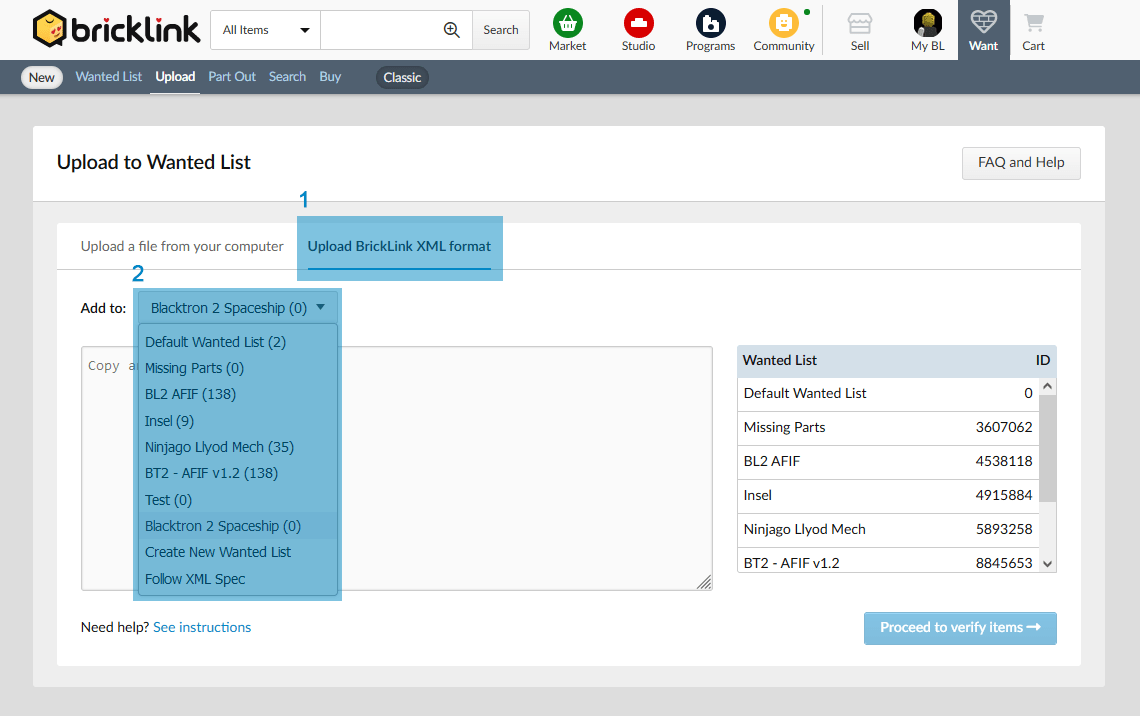Open FAQ and Help
Image resolution: width=1140 pixels, height=716 pixels.
tap(1021, 163)
